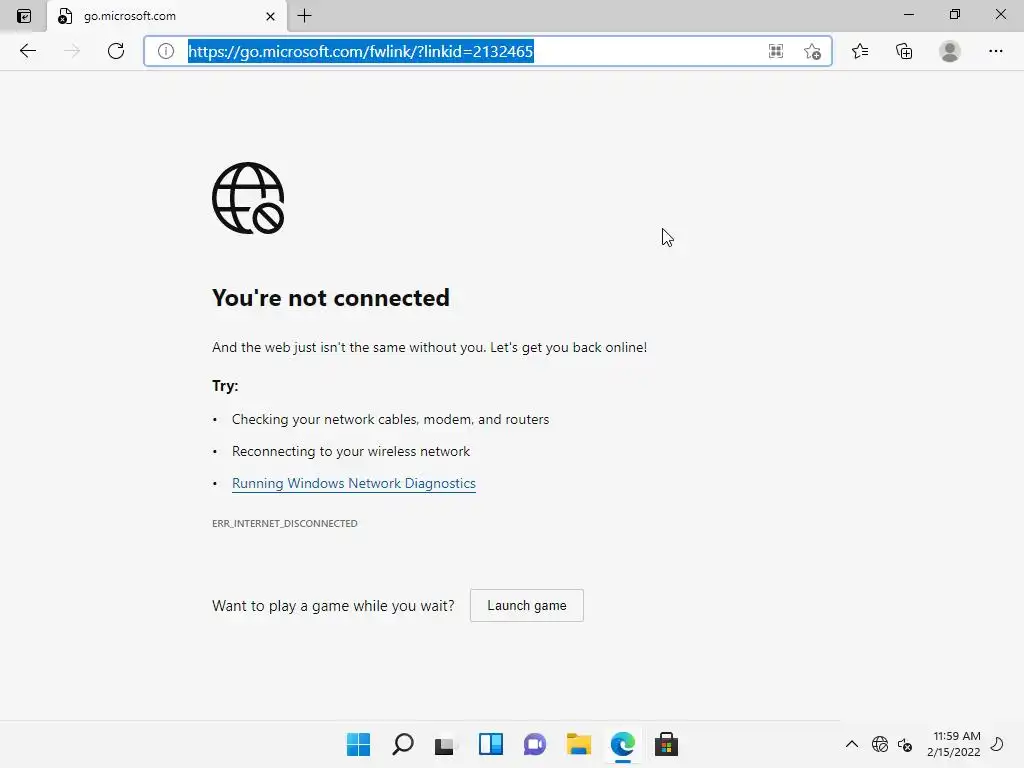Image resolution: width=1024 pixels, height=768 pixels.
Task: Click the forward navigation arrow
Action: (x=72, y=51)
